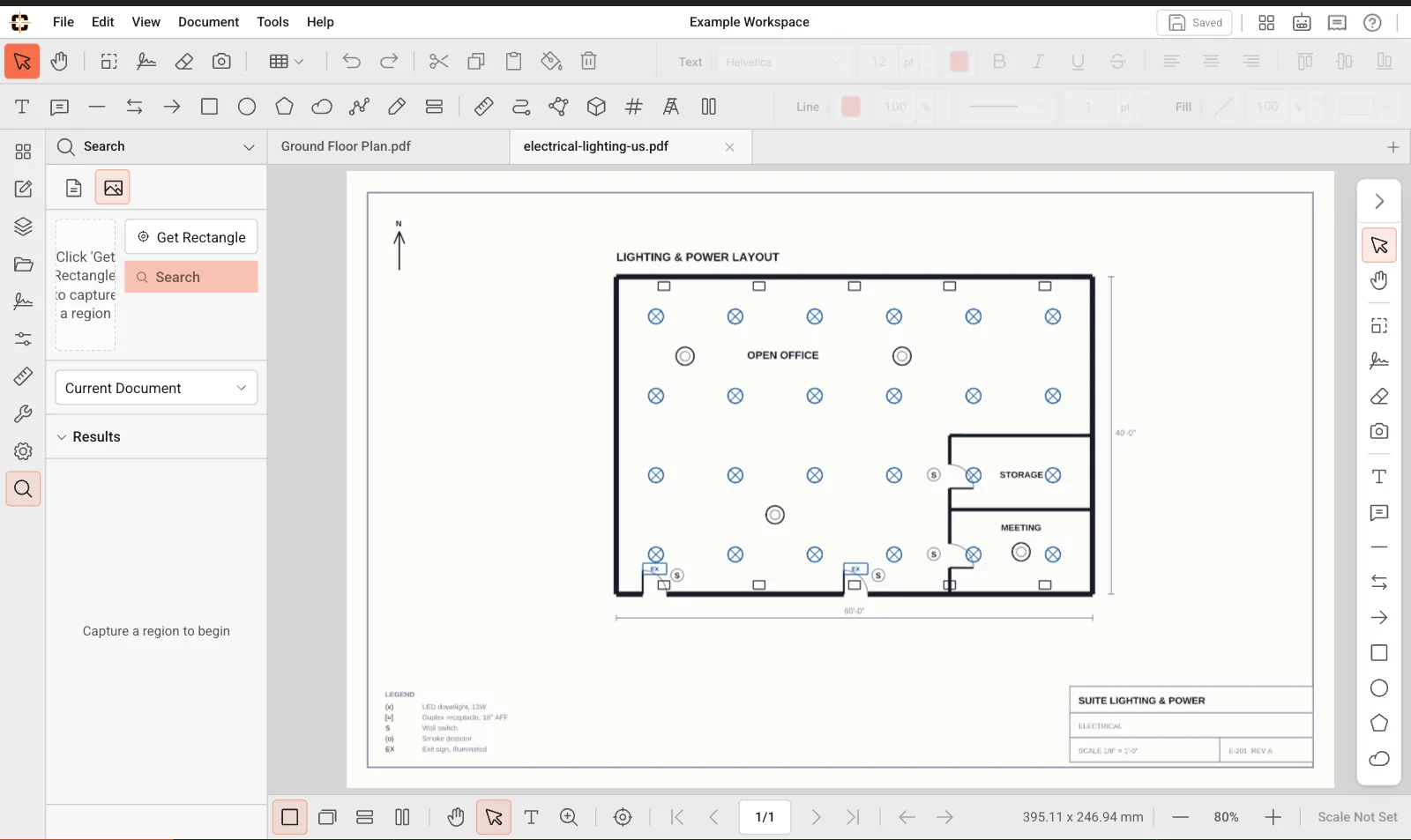Click Scale Not Set in status bar
This screenshot has height=840, width=1411.
coord(1357,817)
